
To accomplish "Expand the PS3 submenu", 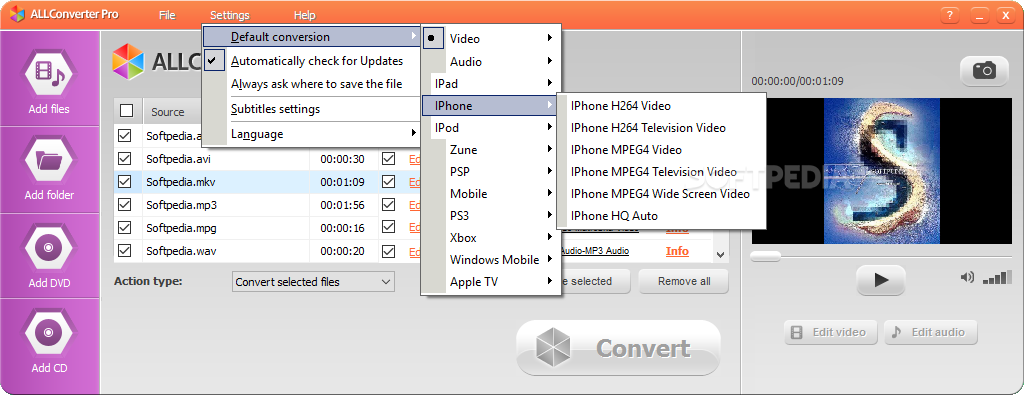I will pos(491,215).
